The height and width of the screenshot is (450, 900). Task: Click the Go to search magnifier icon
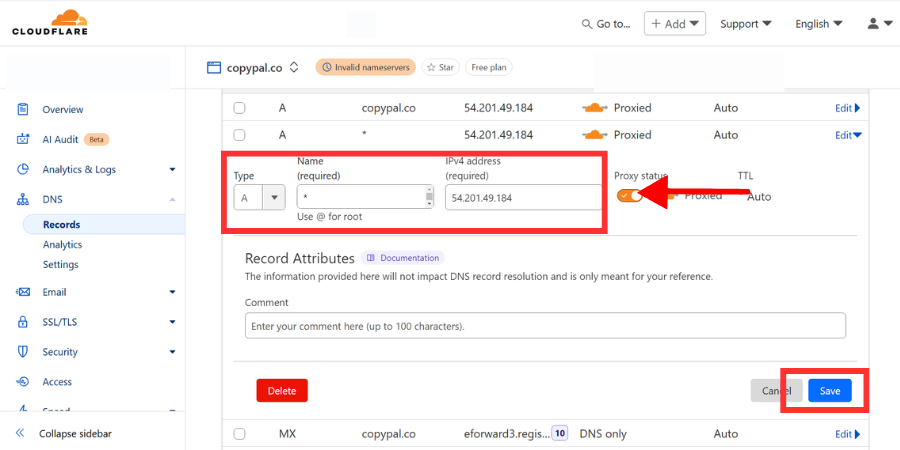[x=587, y=24]
